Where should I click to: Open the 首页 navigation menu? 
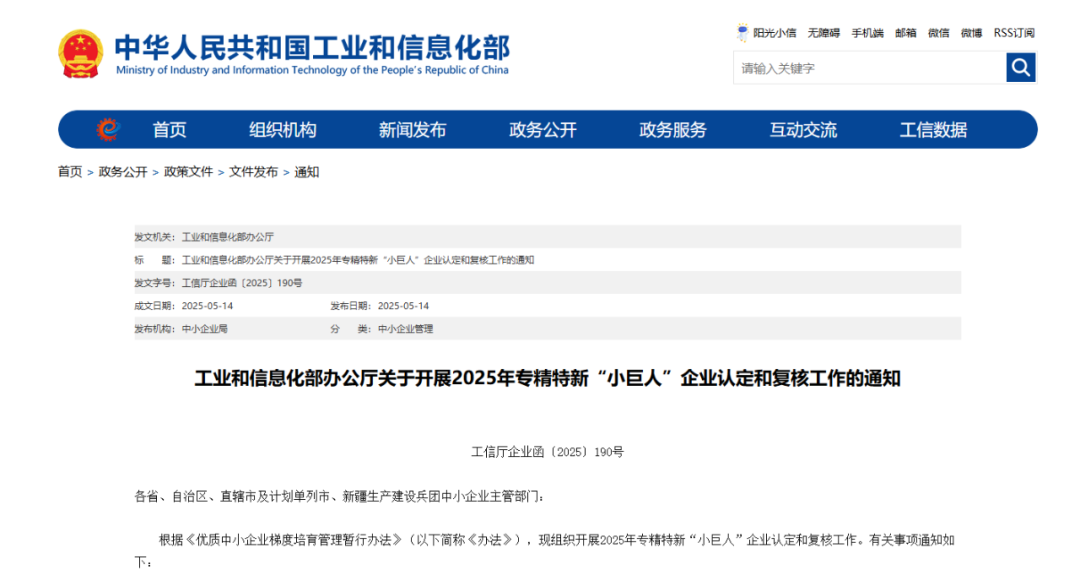pyautogui.click(x=168, y=129)
